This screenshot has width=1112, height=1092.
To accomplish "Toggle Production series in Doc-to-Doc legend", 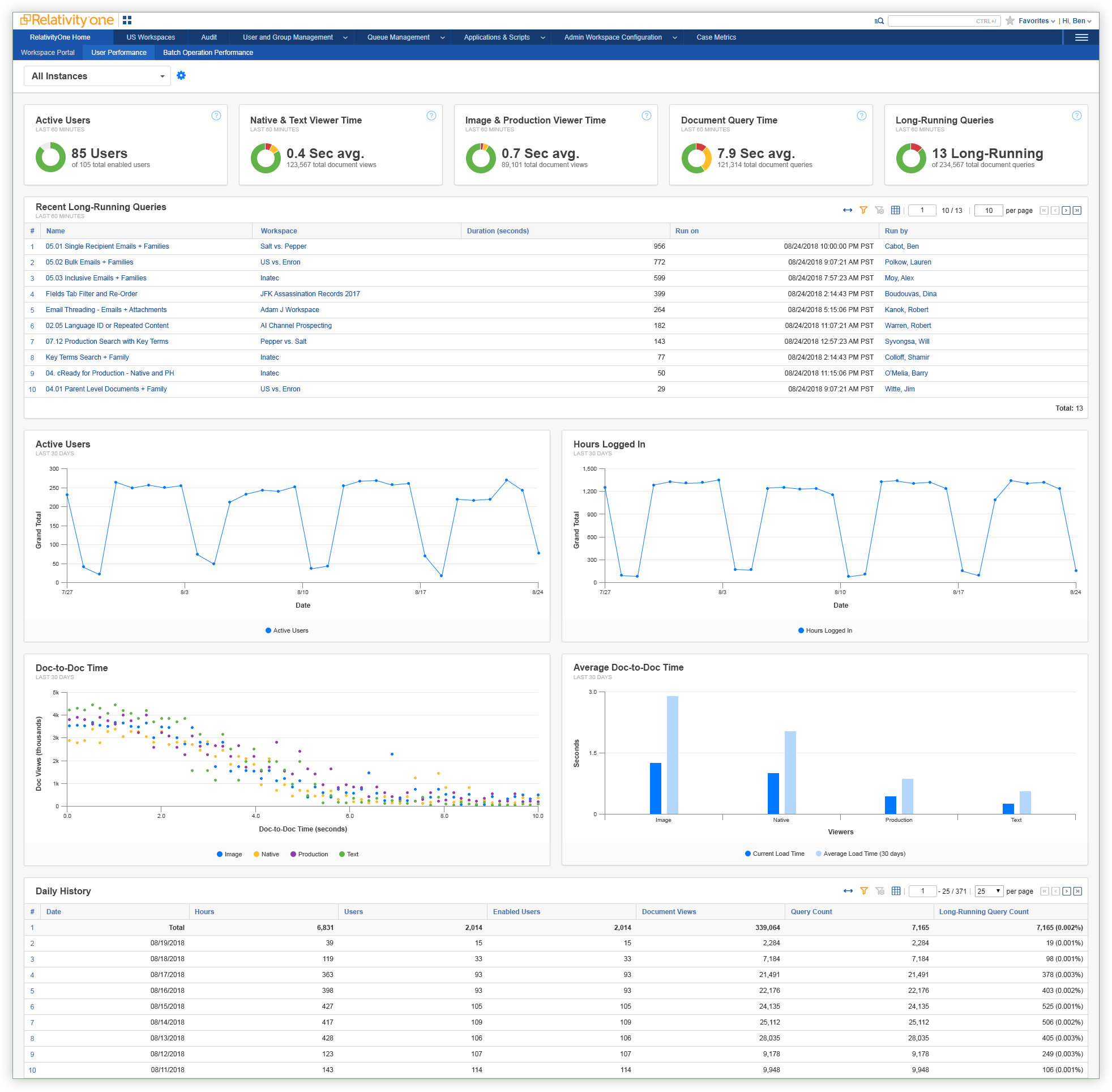I will coord(309,854).
